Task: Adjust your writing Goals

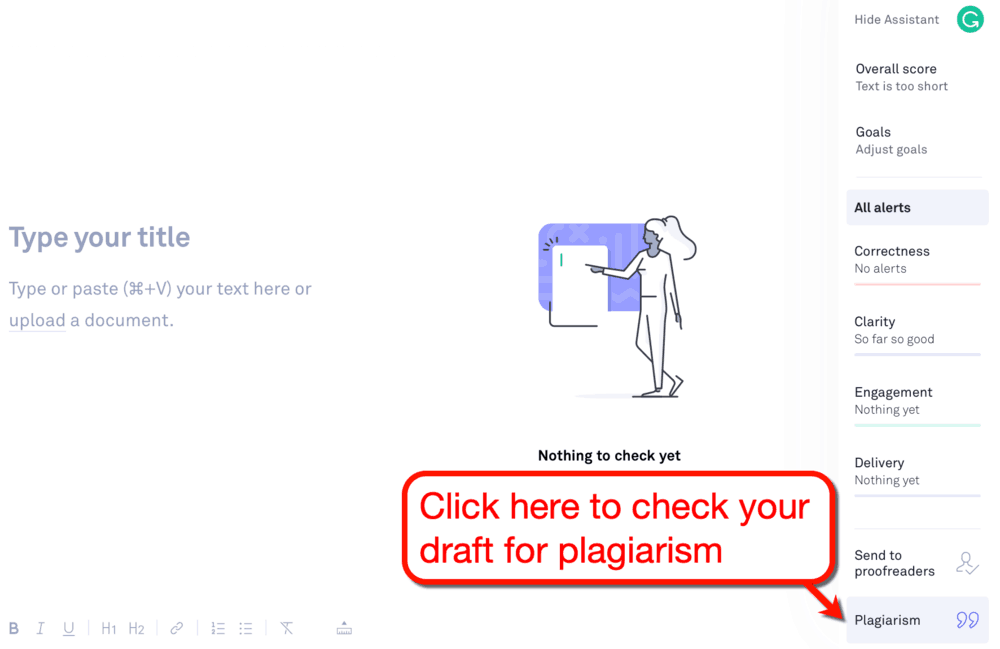Action: (x=873, y=132)
